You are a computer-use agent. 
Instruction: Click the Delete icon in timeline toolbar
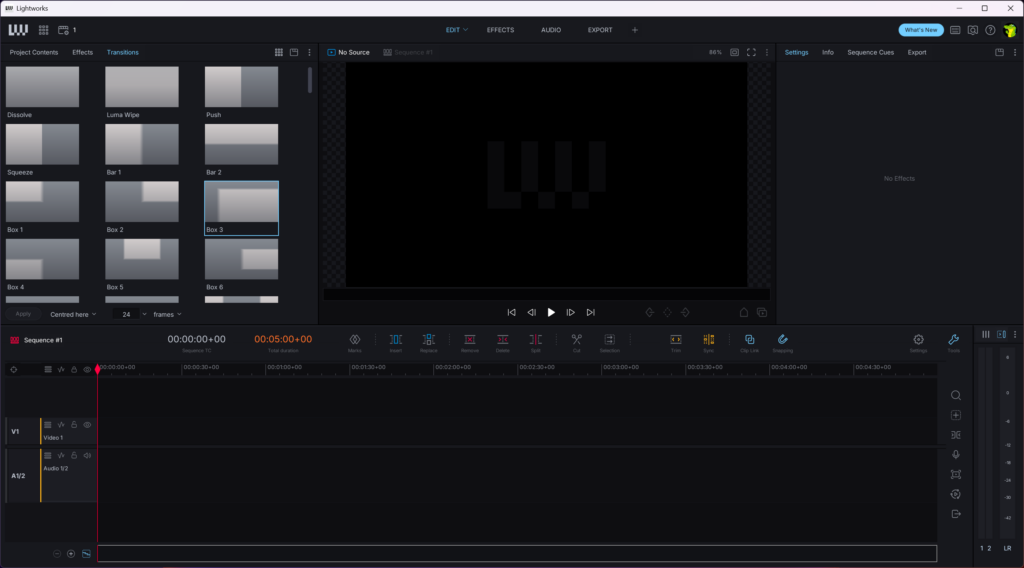point(502,339)
